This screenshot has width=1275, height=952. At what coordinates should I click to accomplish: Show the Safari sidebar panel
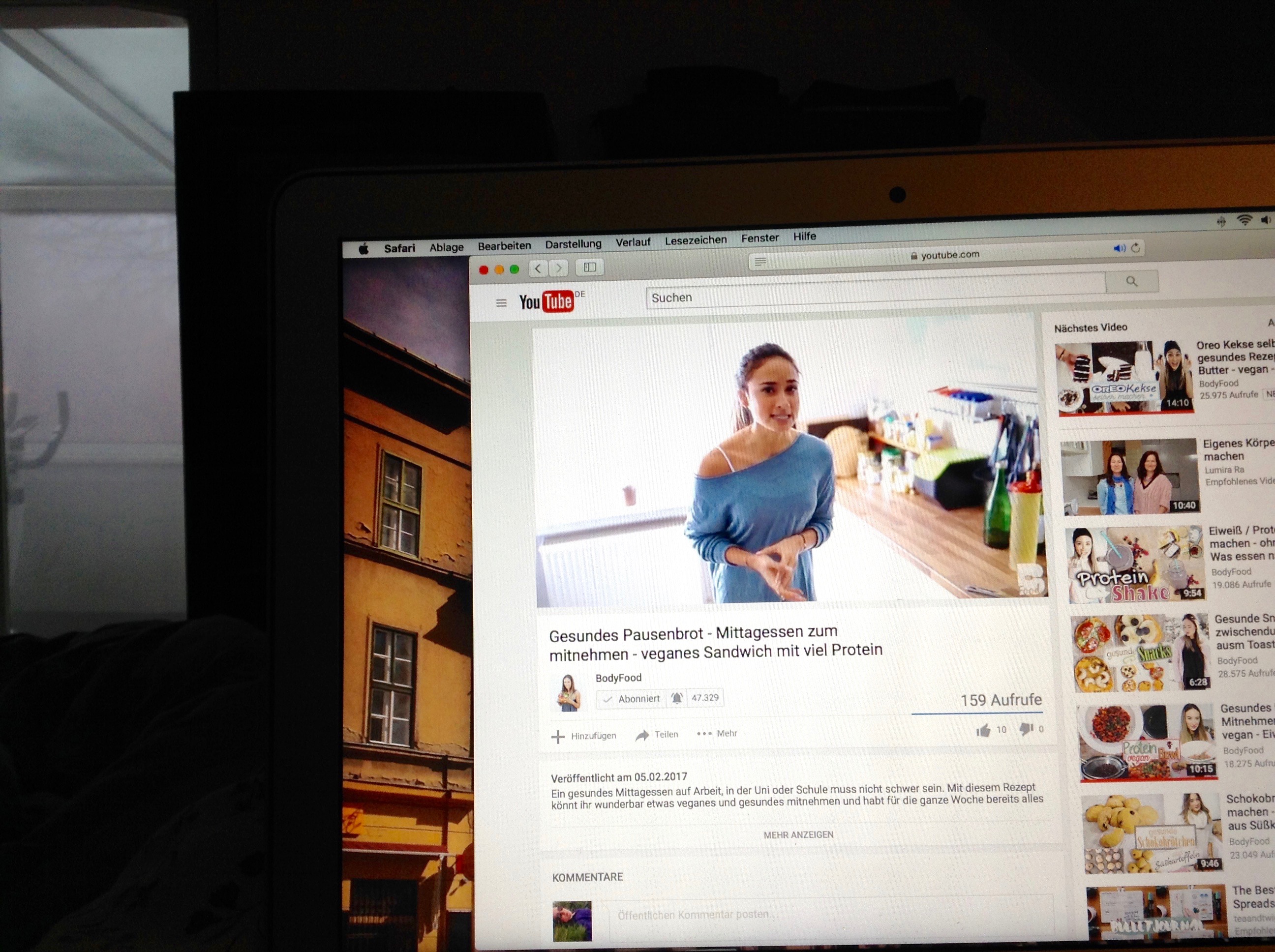589,267
